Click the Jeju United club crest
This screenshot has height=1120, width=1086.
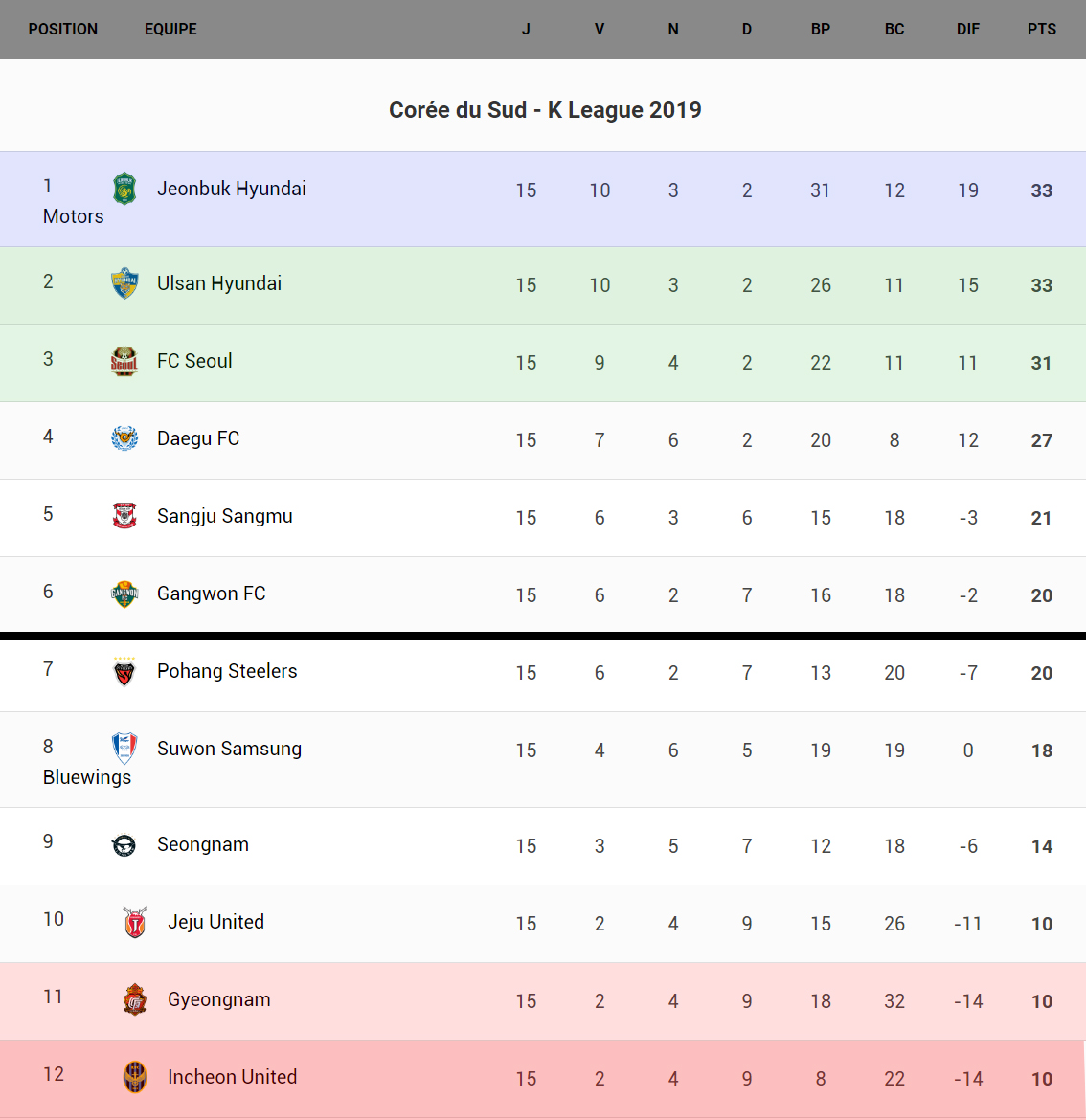coord(135,923)
